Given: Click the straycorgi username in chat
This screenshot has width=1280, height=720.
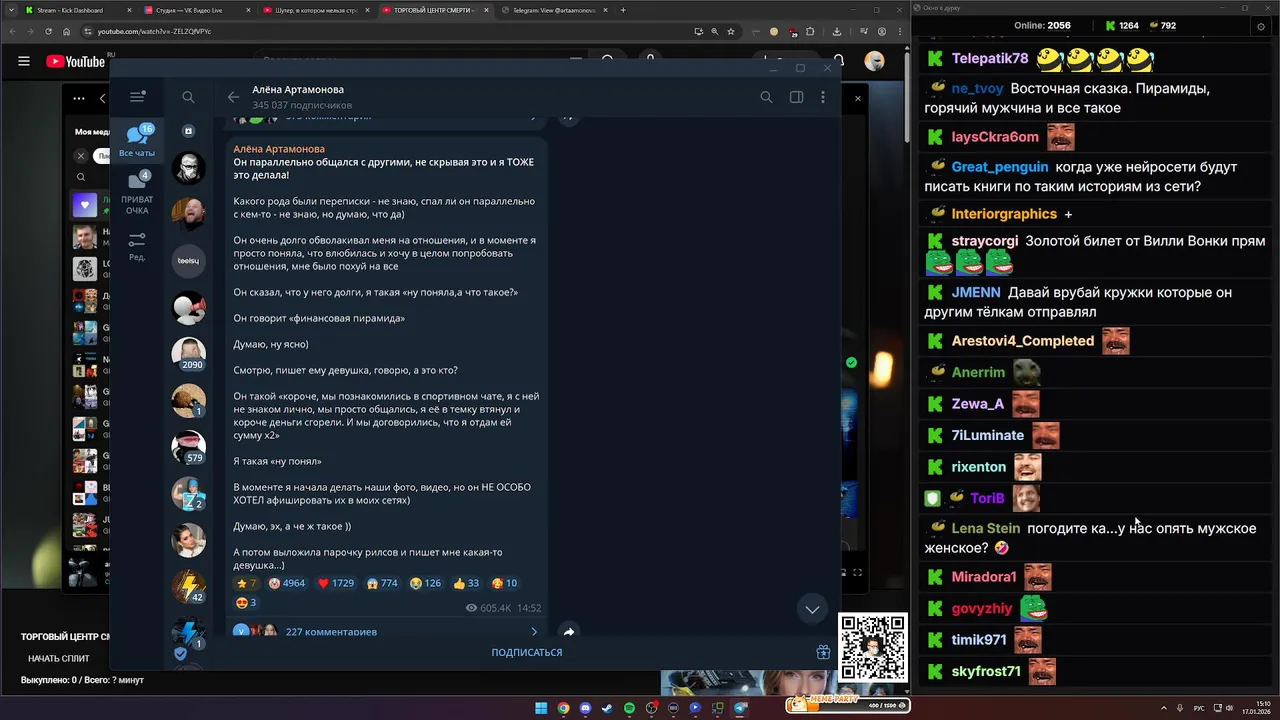Looking at the screenshot, I should click(x=985, y=241).
